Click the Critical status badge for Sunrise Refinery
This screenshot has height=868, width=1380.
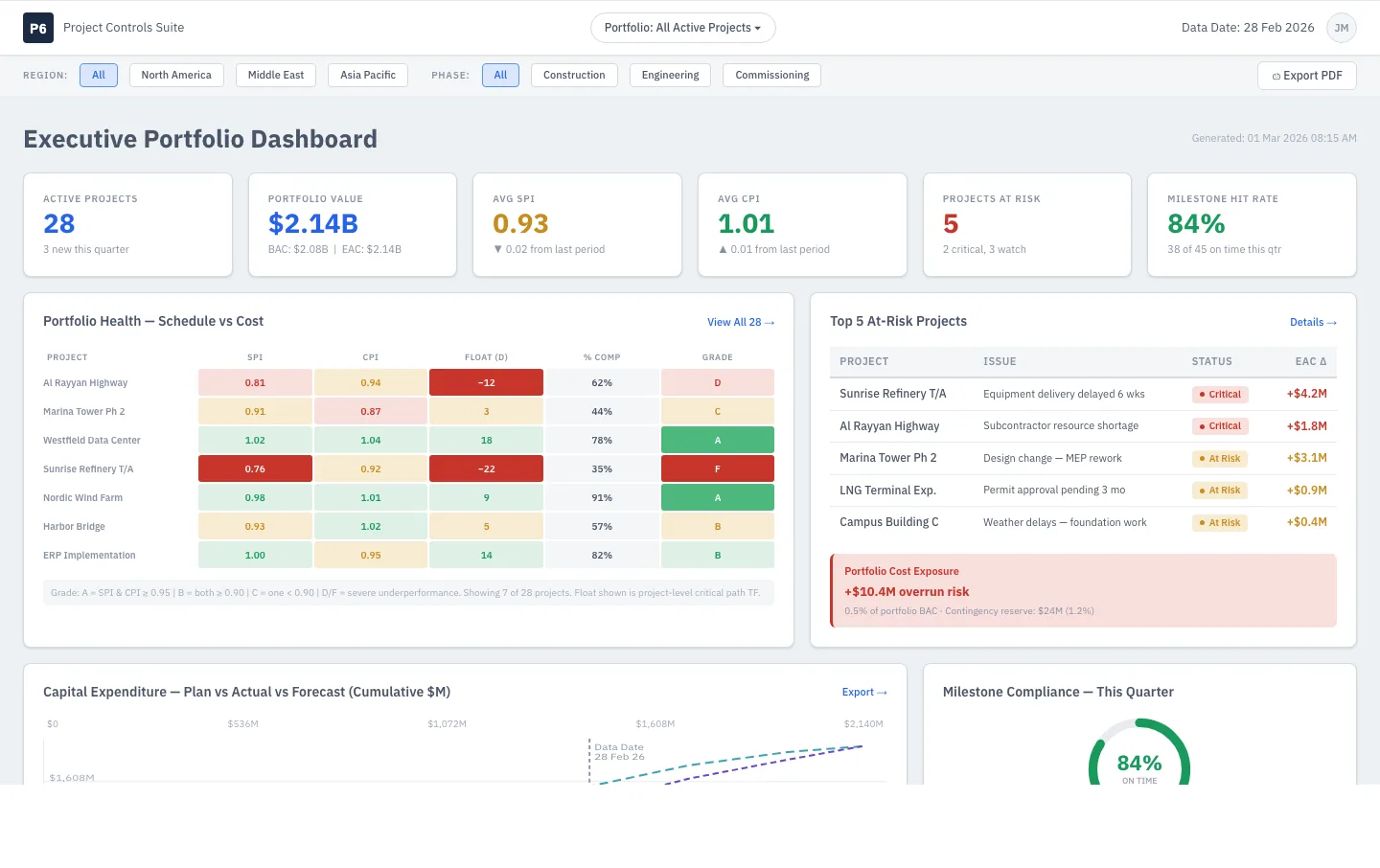tap(1220, 394)
